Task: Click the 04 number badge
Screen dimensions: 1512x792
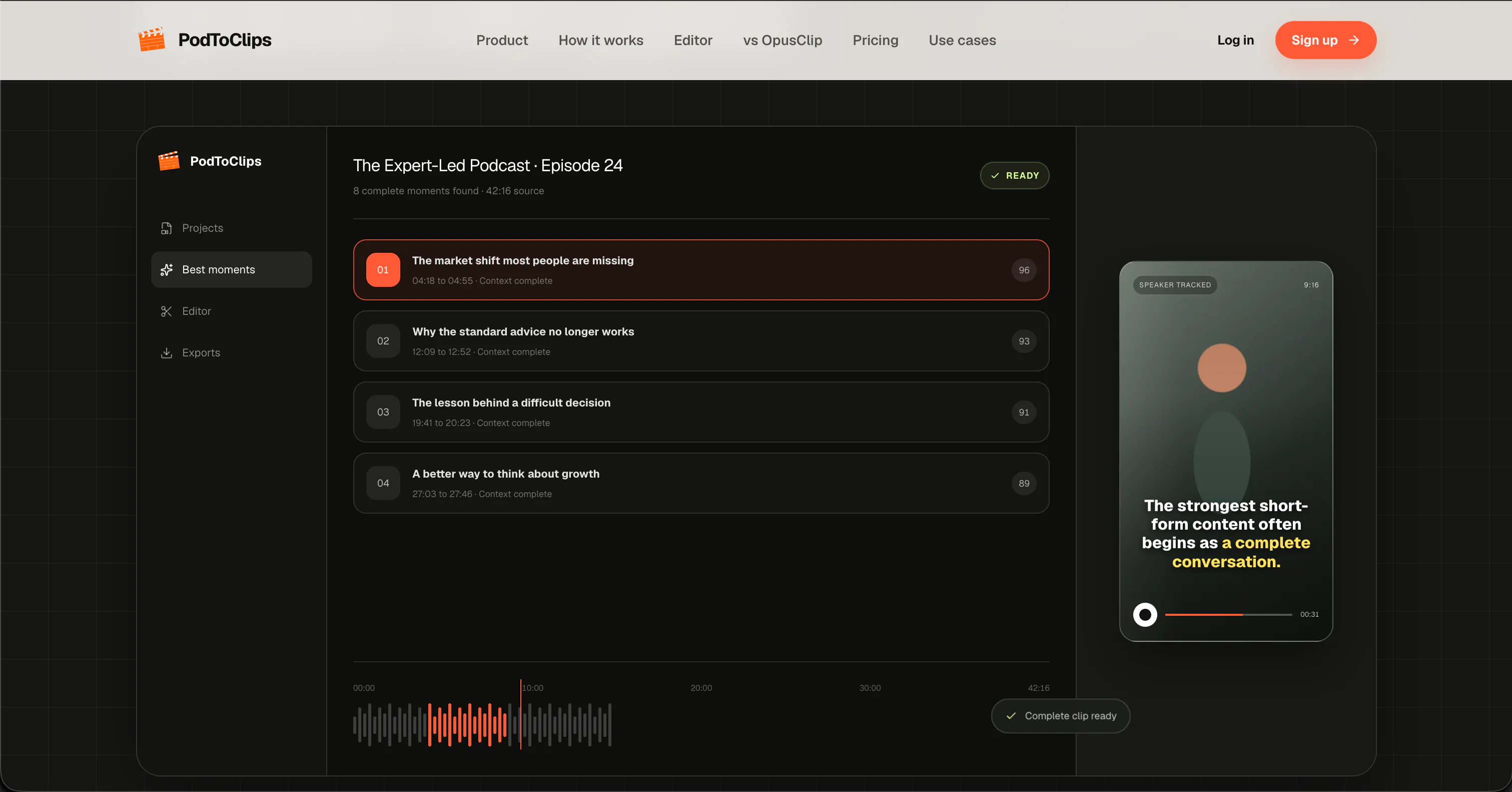Action: tap(383, 483)
